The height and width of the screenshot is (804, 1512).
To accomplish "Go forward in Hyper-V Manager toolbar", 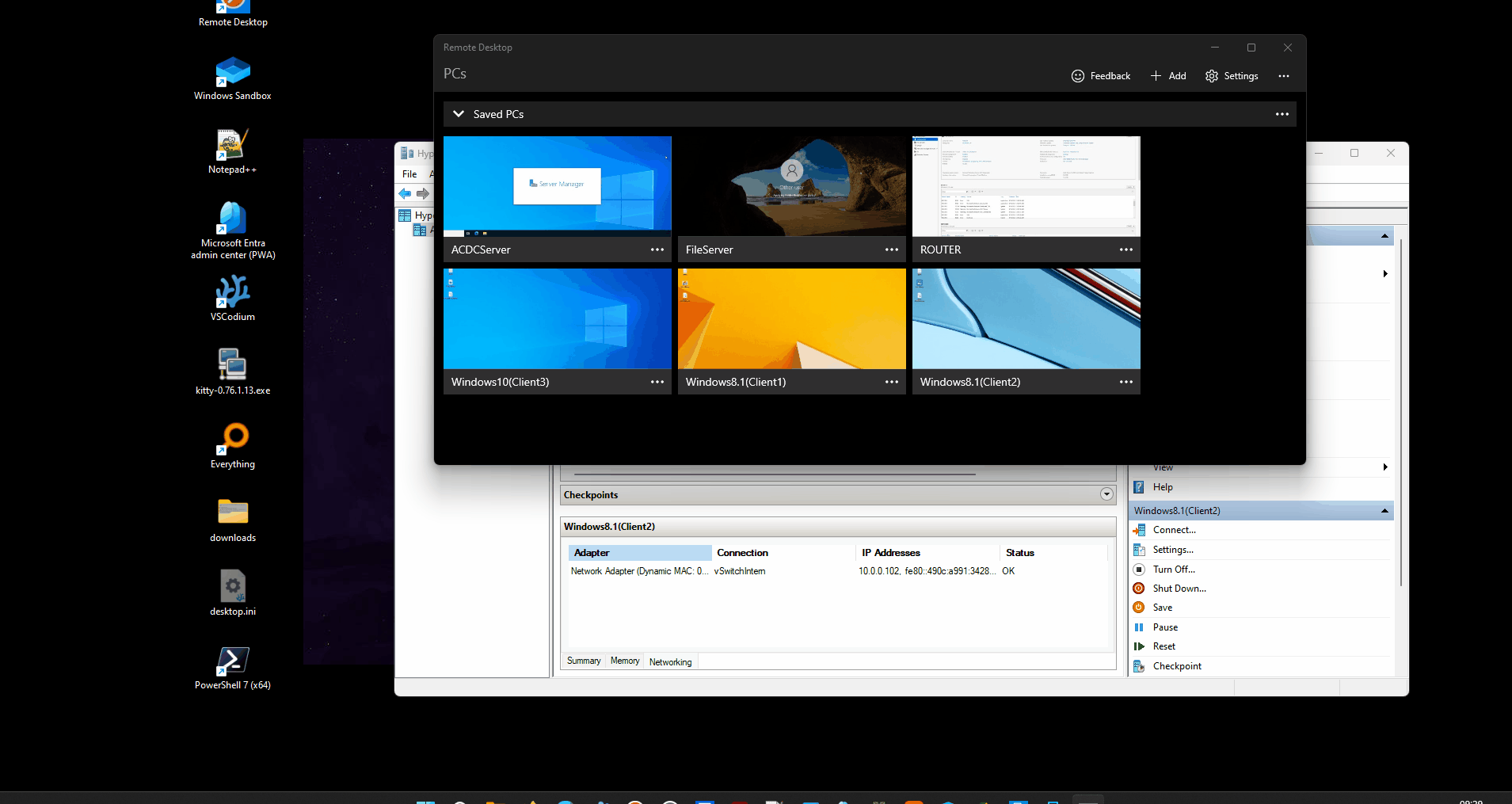I will (x=423, y=193).
